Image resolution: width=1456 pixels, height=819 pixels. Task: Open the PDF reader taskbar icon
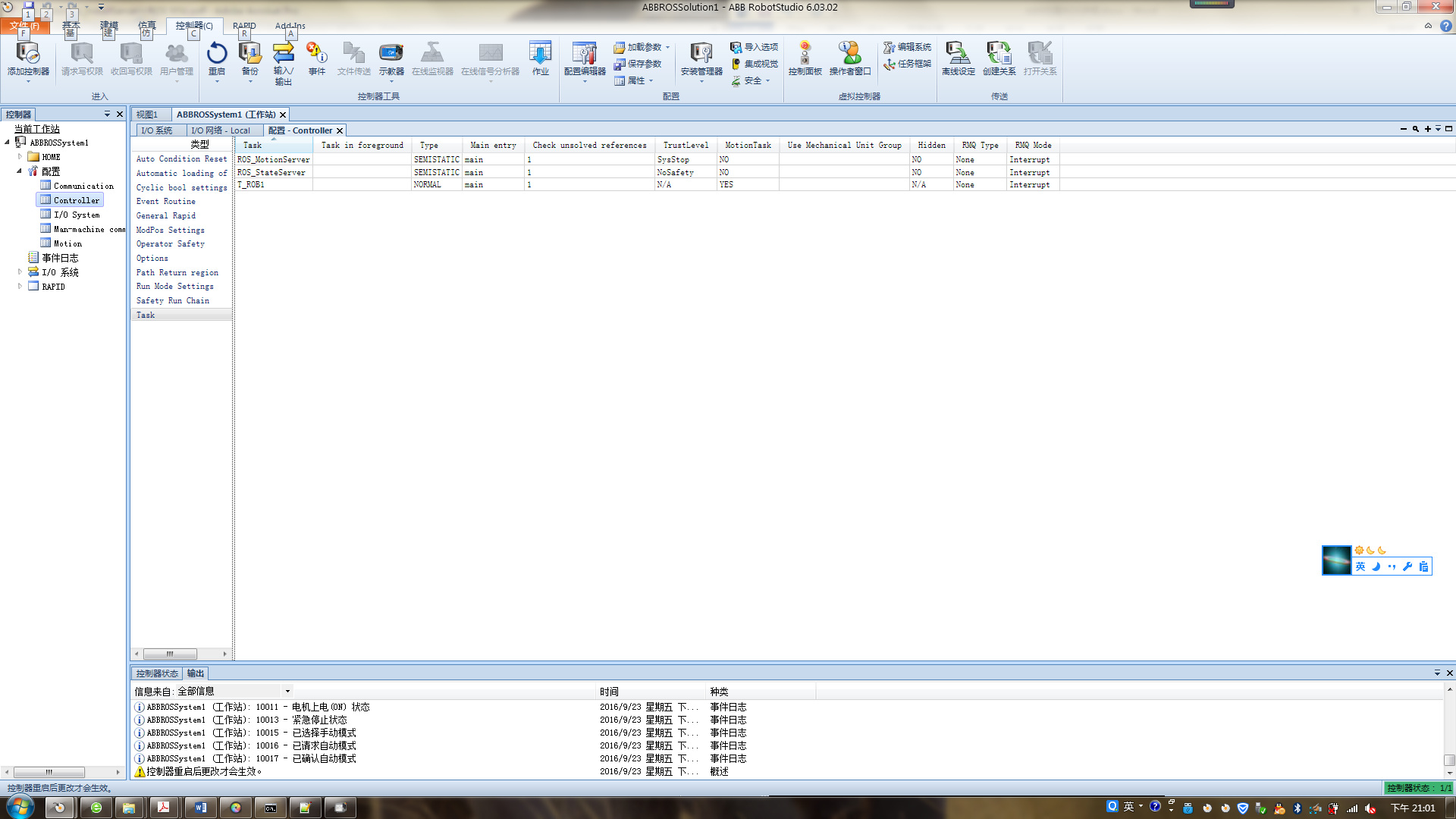[x=163, y=808]
